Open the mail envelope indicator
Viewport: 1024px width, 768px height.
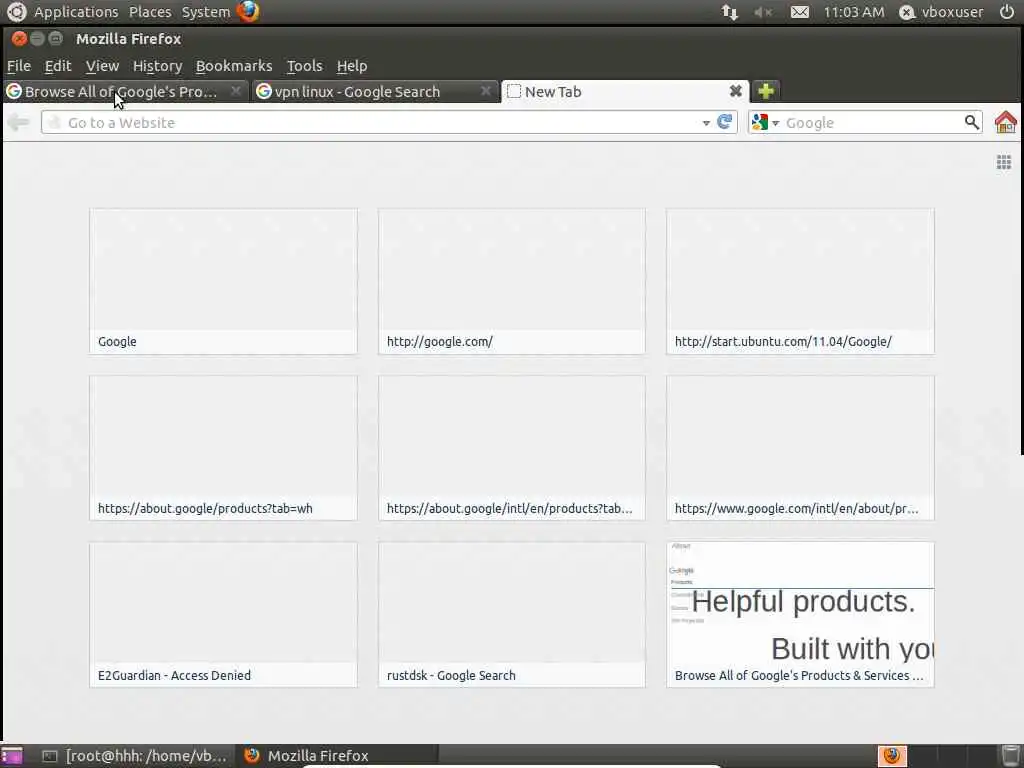tap(799, 12)
